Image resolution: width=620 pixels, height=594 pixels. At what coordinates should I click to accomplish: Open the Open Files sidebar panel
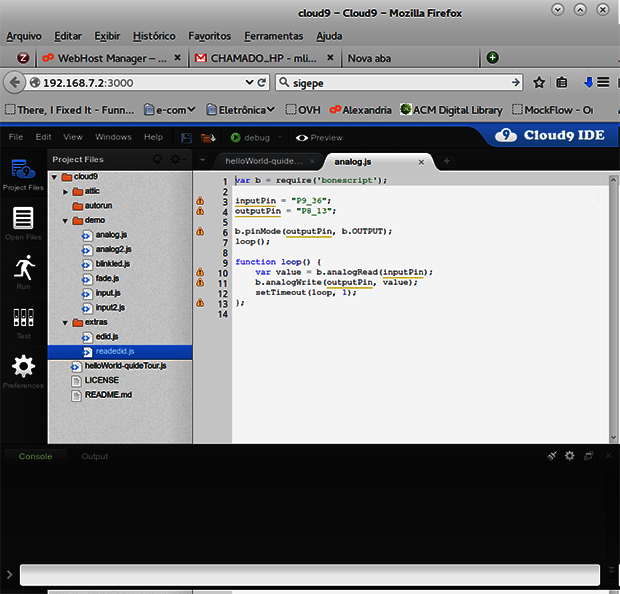pyautogui.click(x=23, y=223)
